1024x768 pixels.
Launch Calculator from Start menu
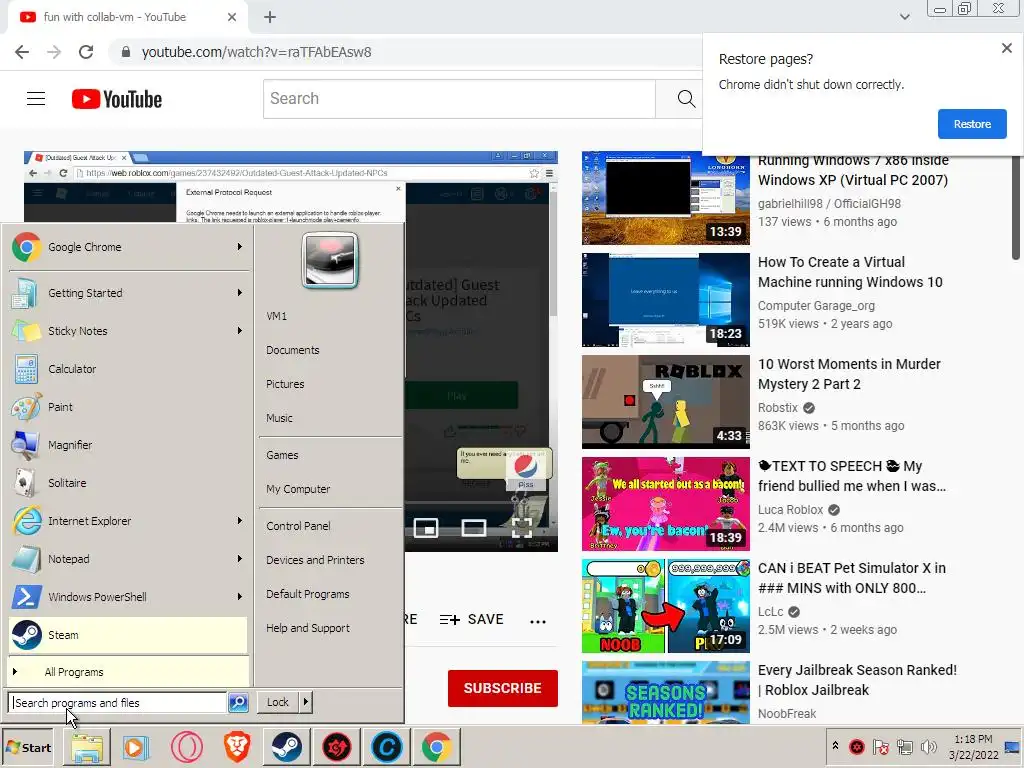click(x=128, y=369)
